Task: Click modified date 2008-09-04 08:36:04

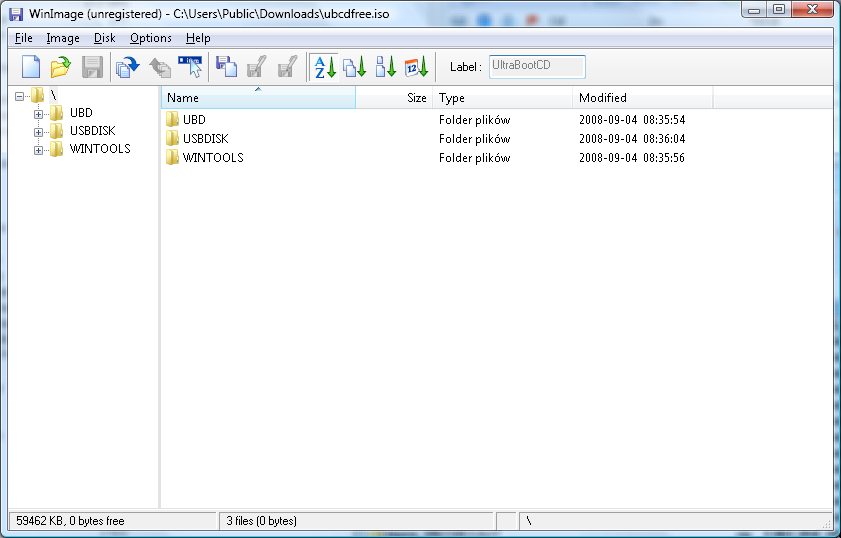Action: pyautogui.click(x=632, y=139)
